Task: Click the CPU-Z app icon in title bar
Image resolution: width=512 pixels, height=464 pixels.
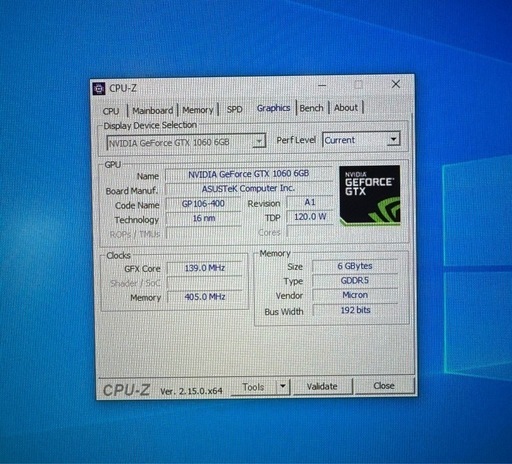Action: (99, 89)
